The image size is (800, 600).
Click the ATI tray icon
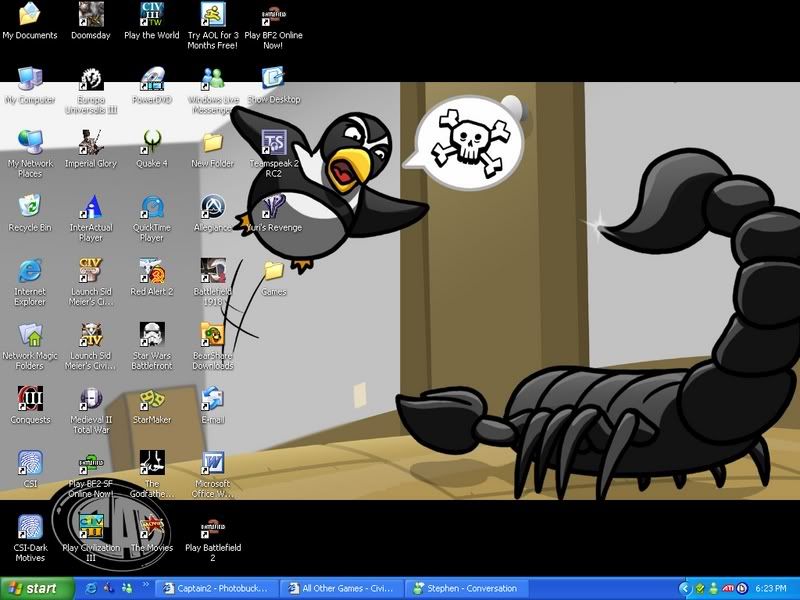pyautogui.click(x=728, y=588)
